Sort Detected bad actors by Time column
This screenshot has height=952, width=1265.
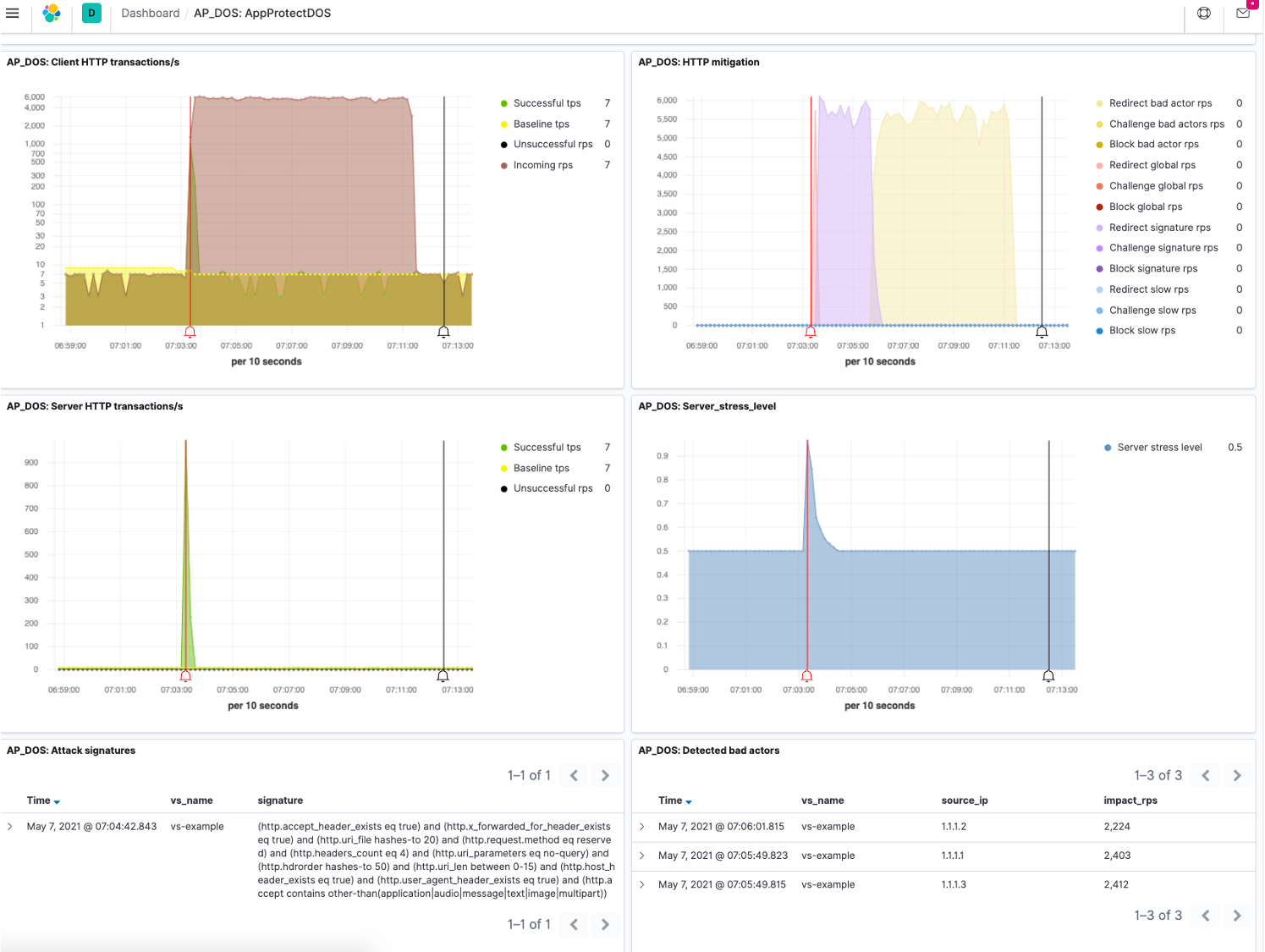[x=675, y=801]
